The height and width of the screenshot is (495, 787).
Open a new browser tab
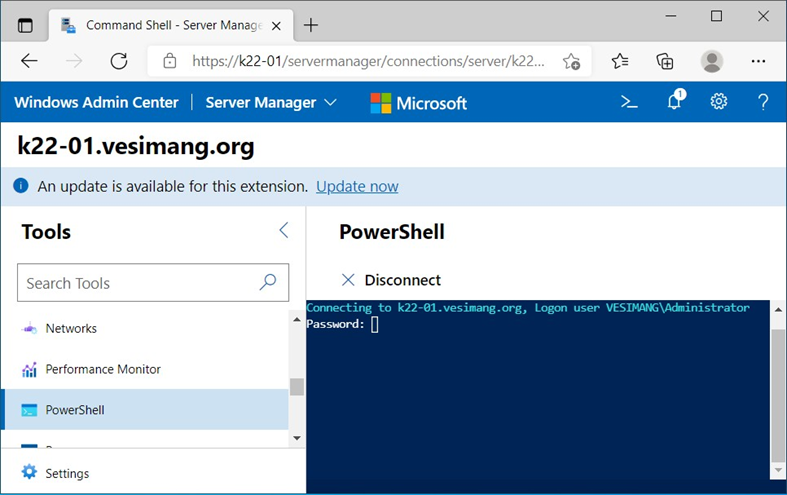coord(311,25)
